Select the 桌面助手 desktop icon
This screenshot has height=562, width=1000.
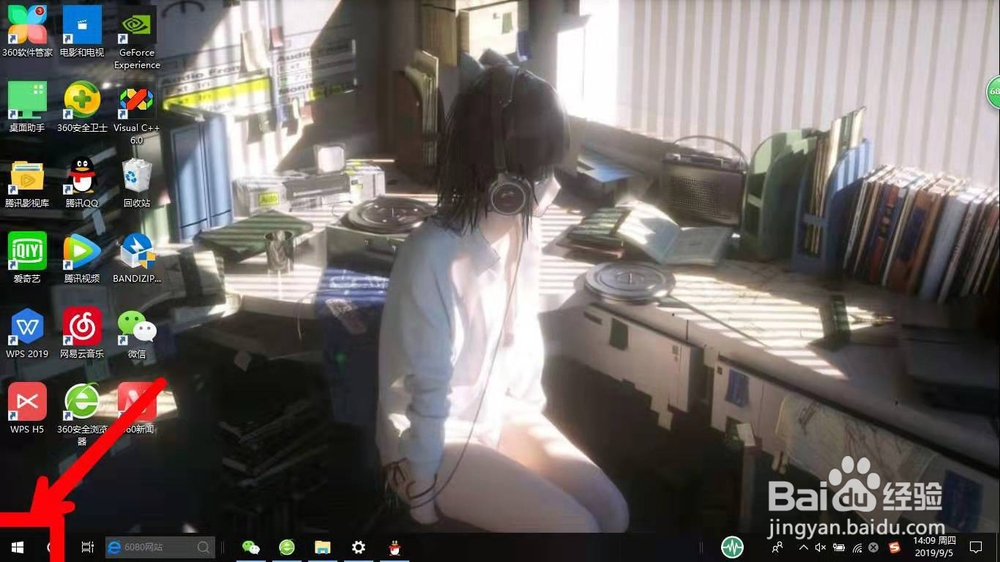click(x=27, y=106)
